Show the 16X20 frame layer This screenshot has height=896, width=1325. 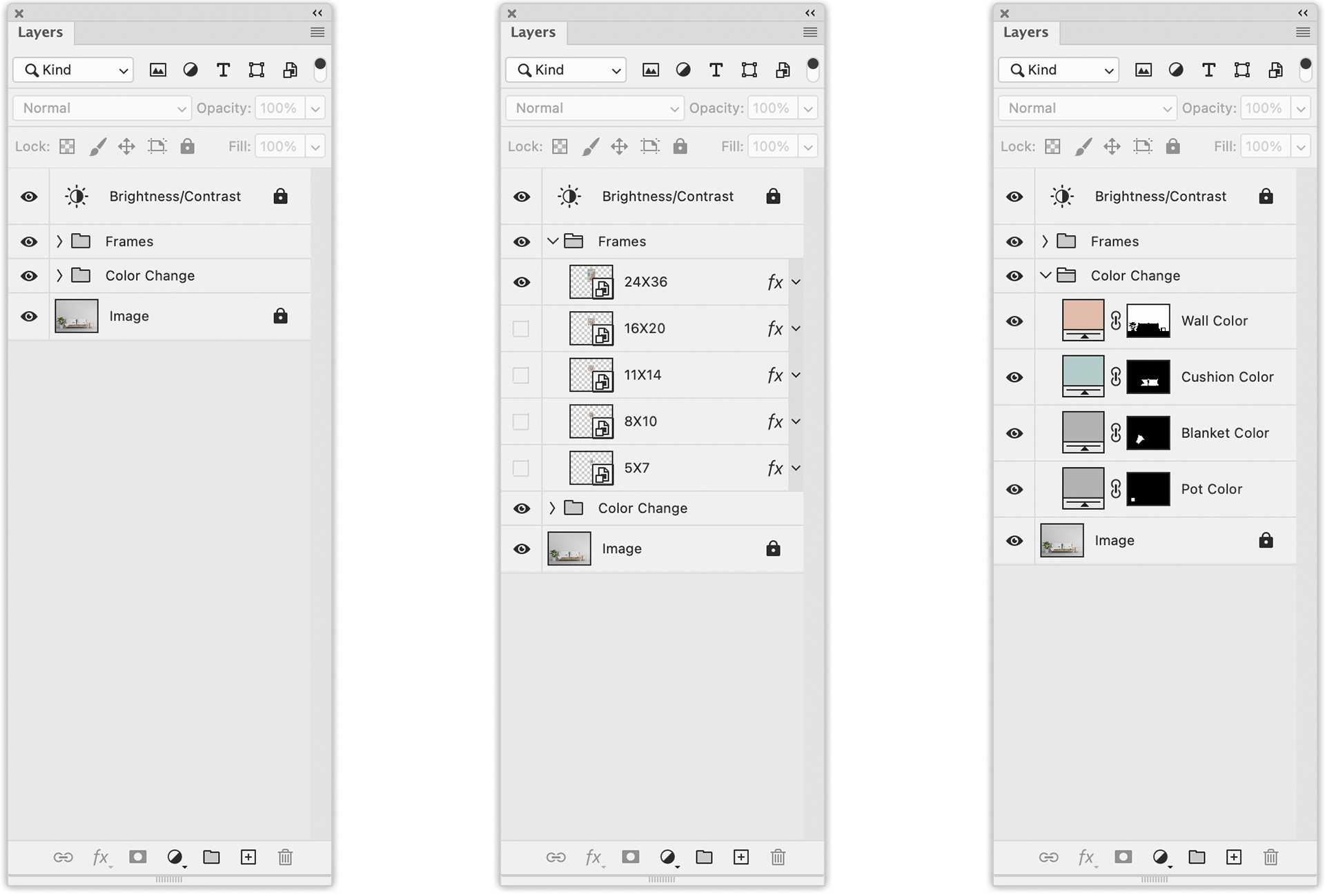521,328
